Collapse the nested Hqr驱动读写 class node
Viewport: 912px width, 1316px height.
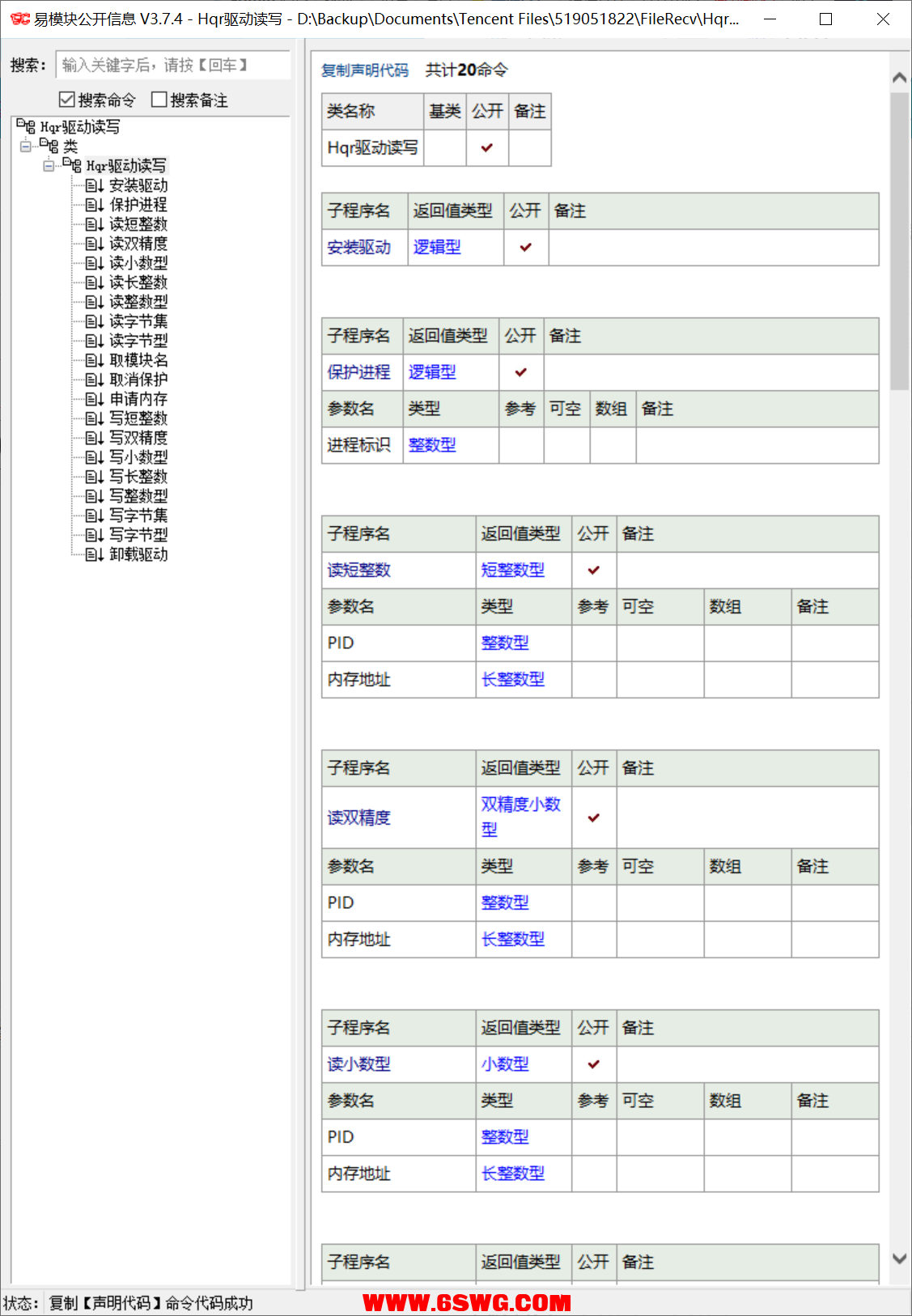point(49,165)
